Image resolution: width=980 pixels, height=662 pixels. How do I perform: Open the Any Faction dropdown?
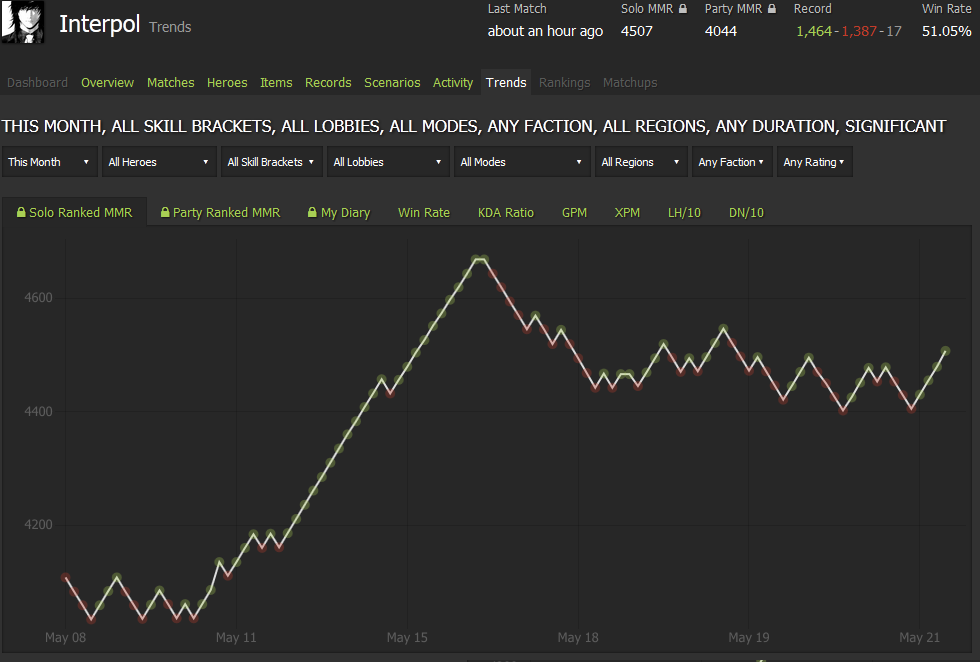click(x=732, y=162)
